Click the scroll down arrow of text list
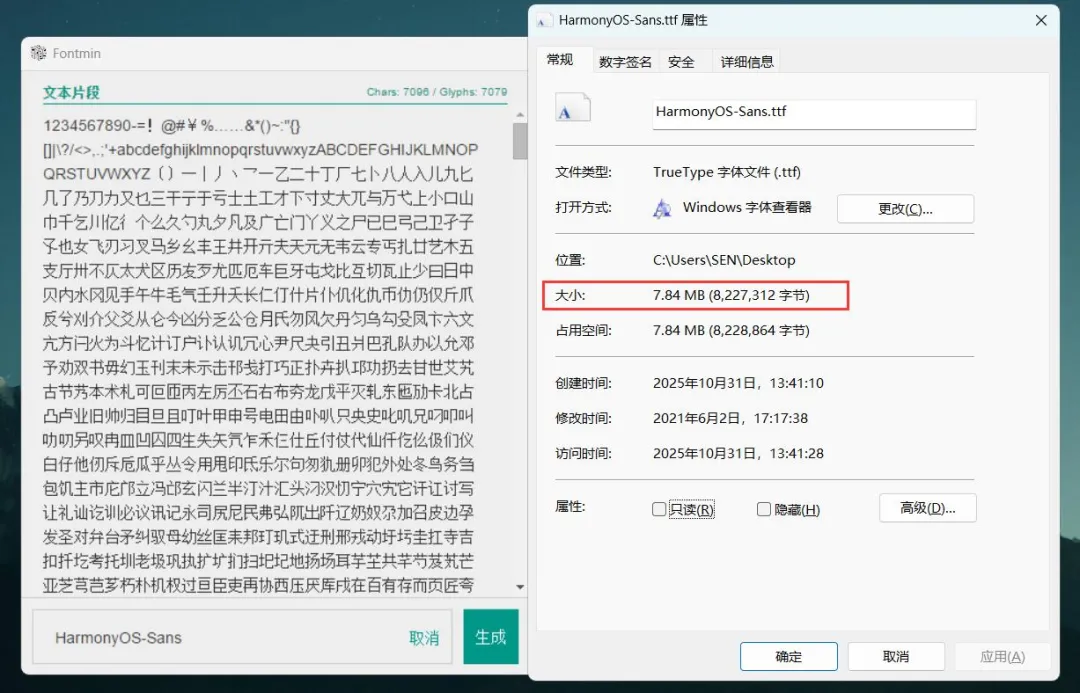Viewport: 1080px width, 693px height. tap(520, 586)
